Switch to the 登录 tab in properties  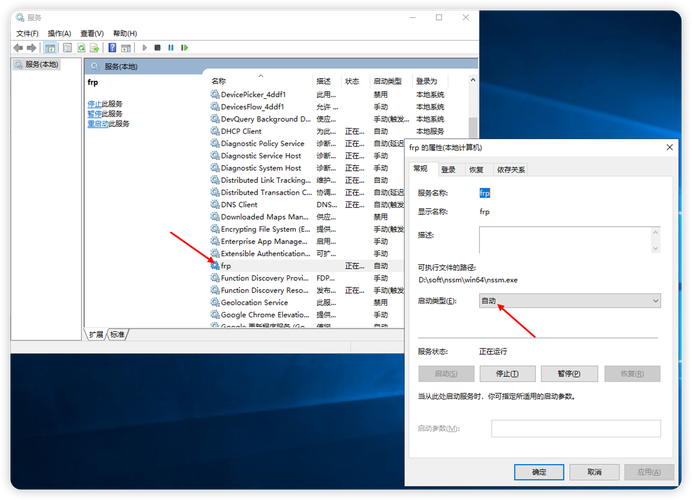[448, 170]
